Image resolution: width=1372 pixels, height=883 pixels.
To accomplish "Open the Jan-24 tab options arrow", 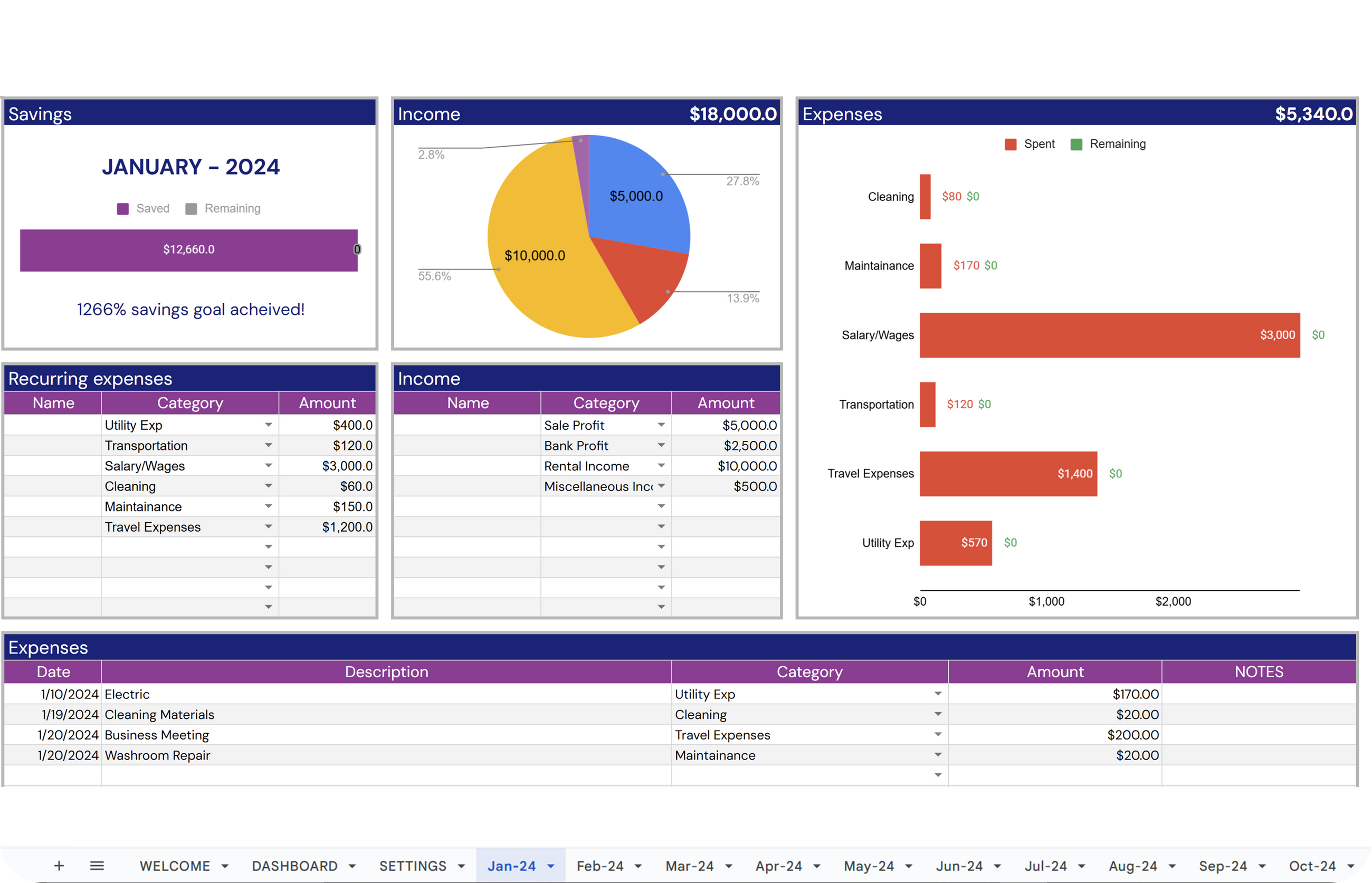I will tap(551, 866).
